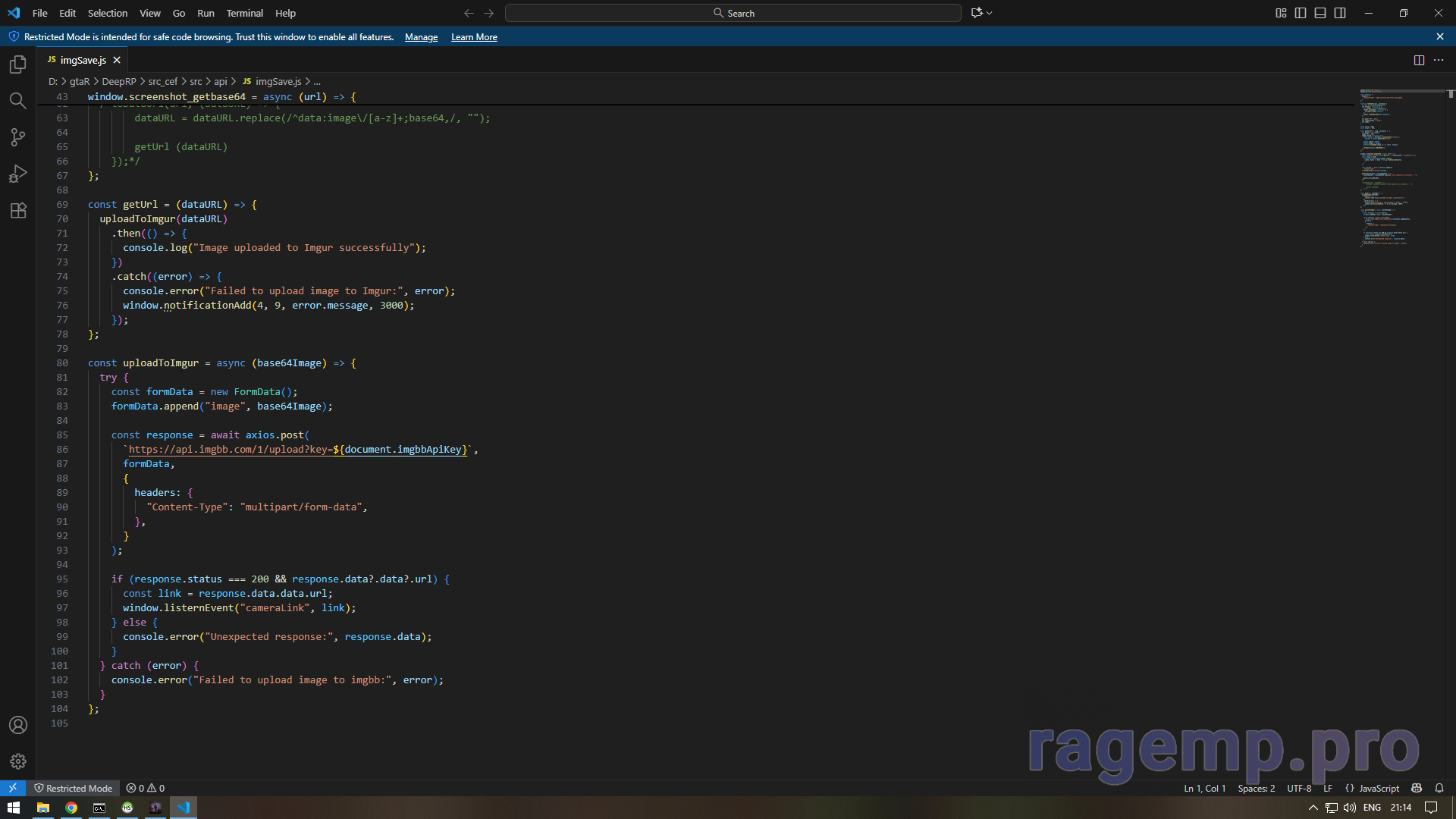The width and height of the screenshot is (1456, 819).
Task: Open the Accounts menu icon
Action: (18, 725)
